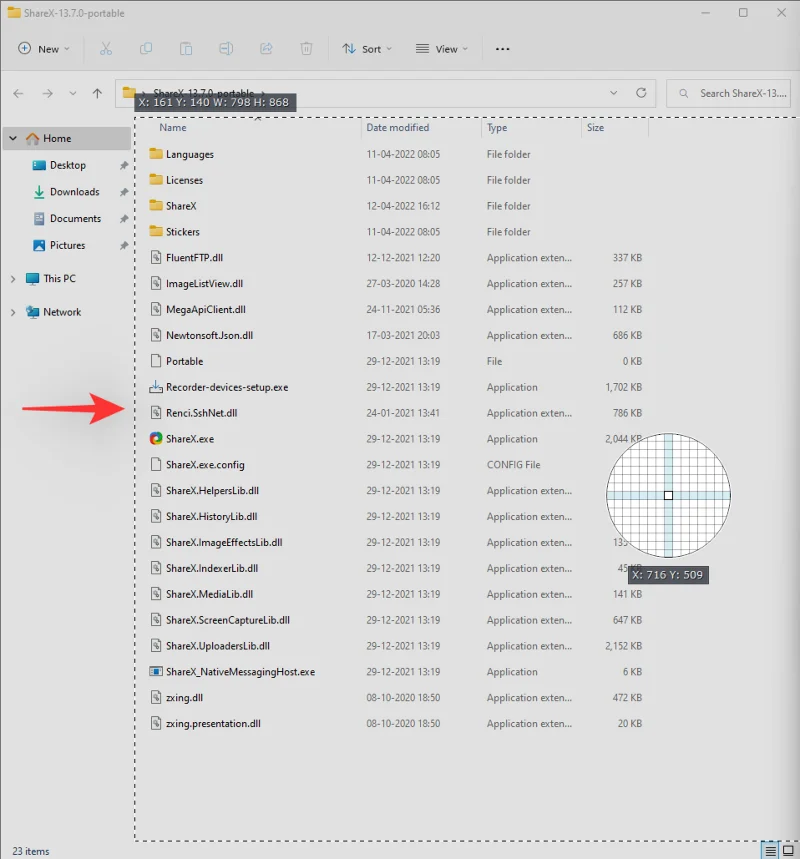Click the Cut scissors icon in toolbar
The image size is (800, 859).
105,48
